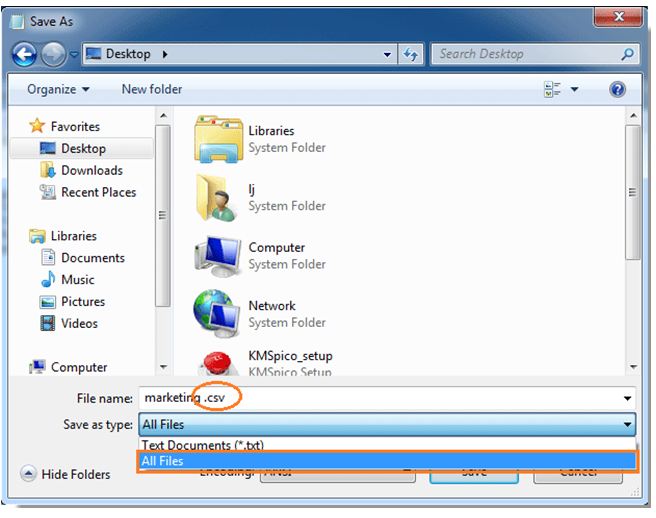Click the Back navigation arrow button
Image resolution: width=656 pixels, height=518 pixels.
[x=24, y=54]
